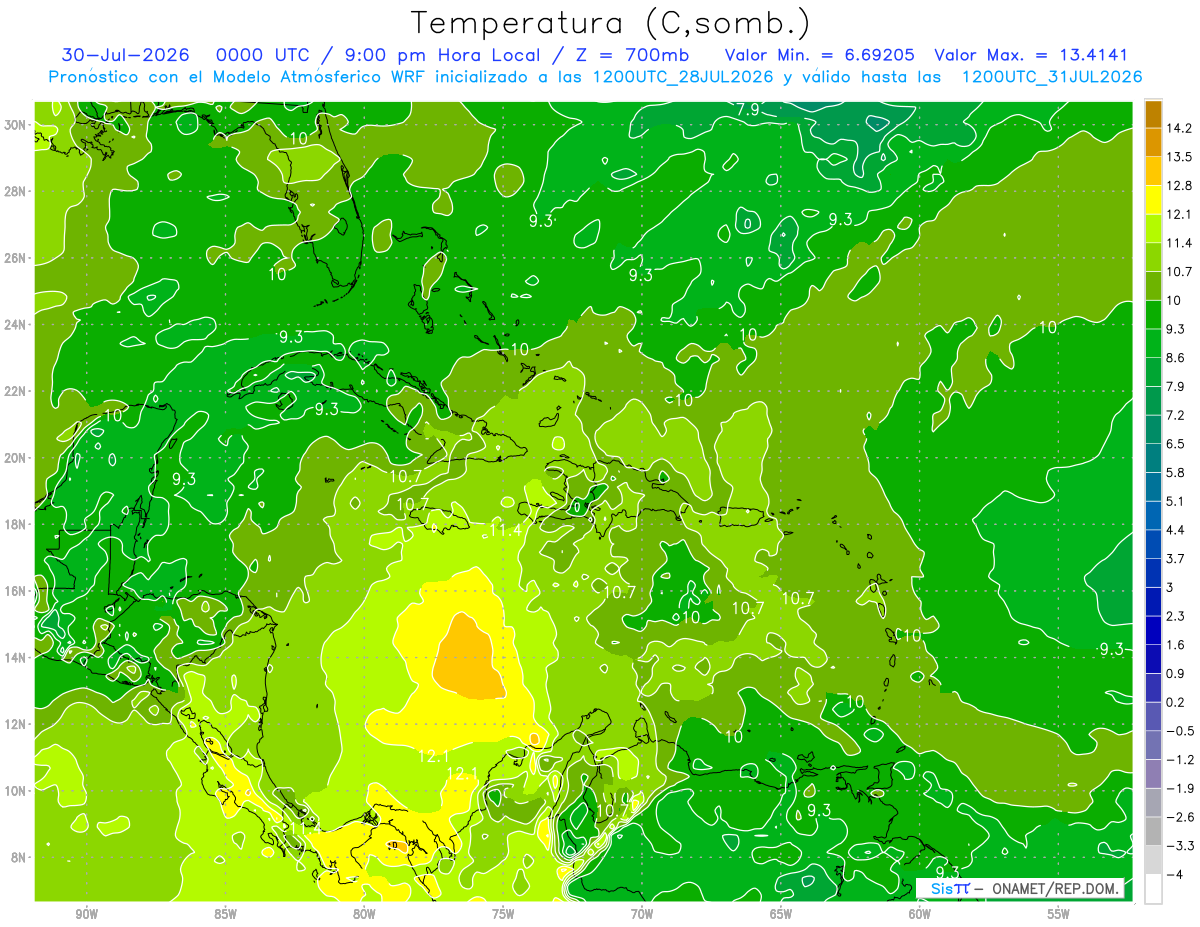This screenshot has height=927, width=1200.
Task: Click the "-1.9" colorbar scale value
Action: click(x=1181, y=788)
